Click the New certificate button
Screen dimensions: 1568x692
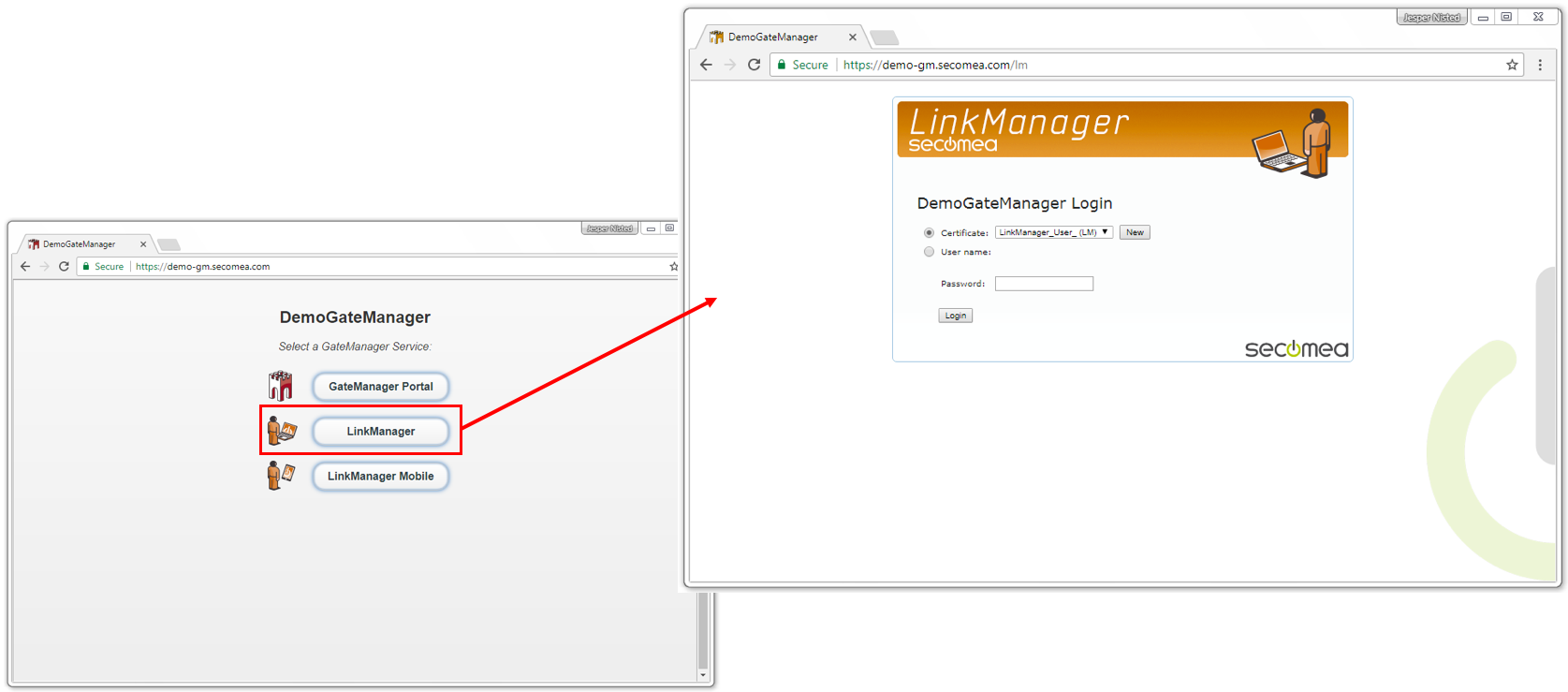click(1135, 232)
